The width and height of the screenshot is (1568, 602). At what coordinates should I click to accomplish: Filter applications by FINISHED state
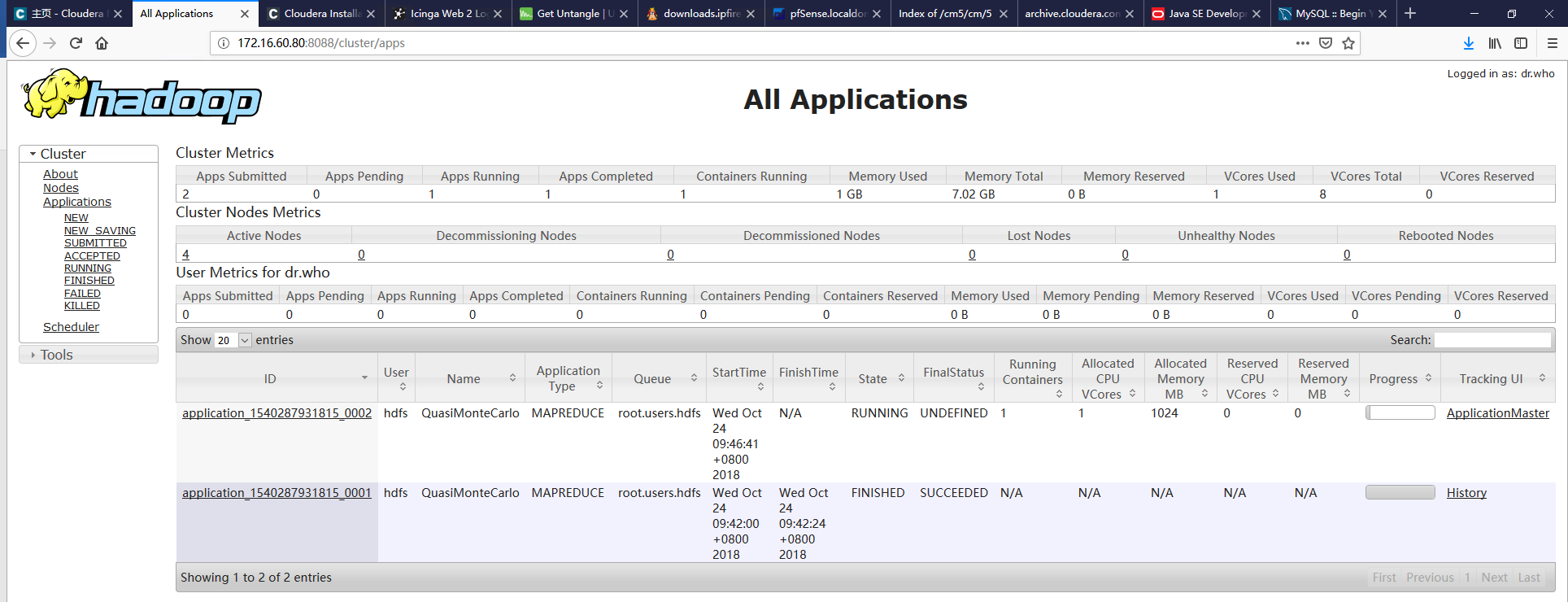pos(89,281)
